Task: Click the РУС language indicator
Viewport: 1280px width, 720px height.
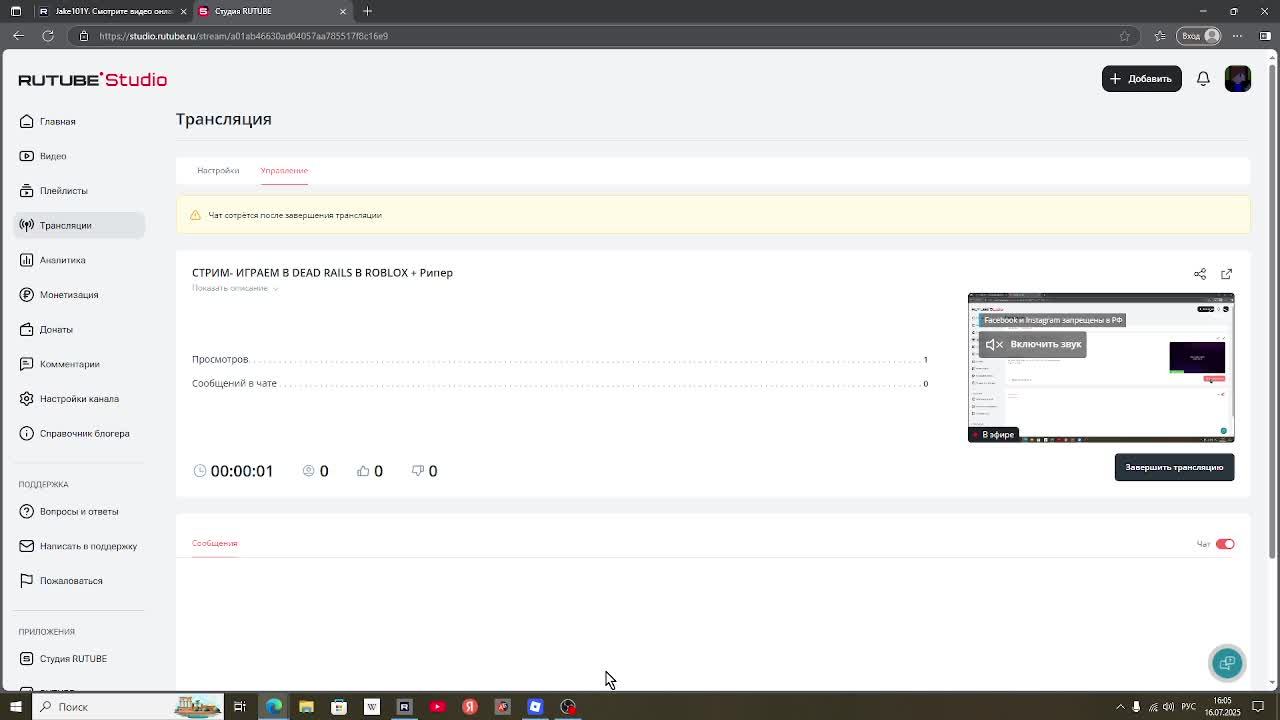Action: (1188, 707)
